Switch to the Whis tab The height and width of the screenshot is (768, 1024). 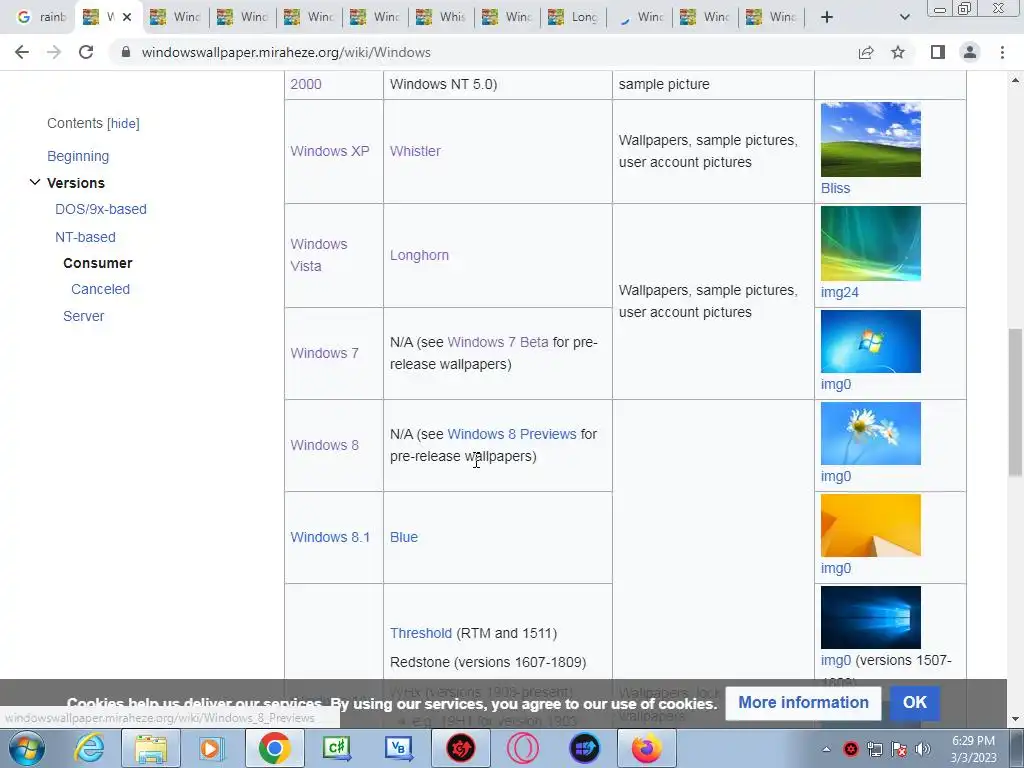(441, 17)
